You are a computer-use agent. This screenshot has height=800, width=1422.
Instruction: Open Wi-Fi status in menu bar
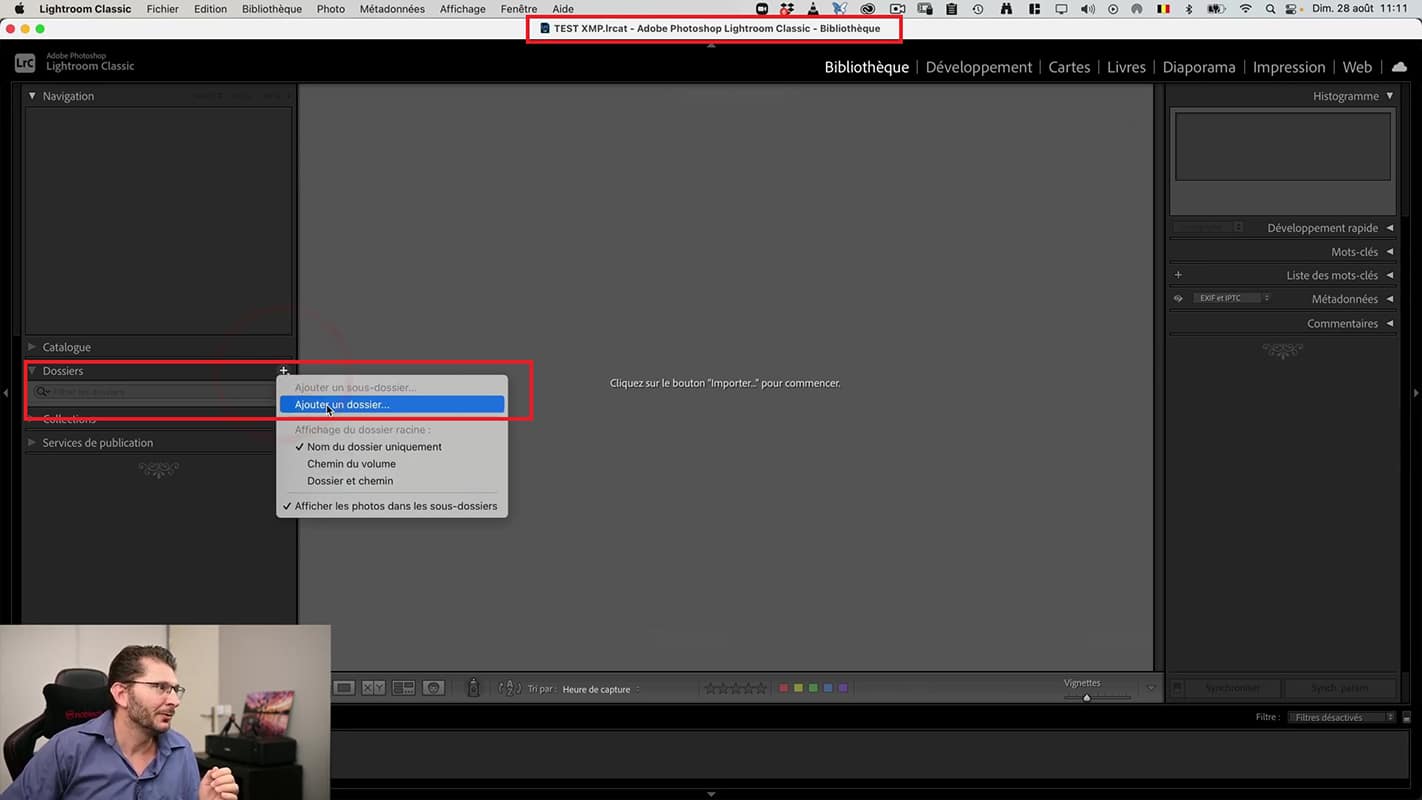pos(1245,9)
